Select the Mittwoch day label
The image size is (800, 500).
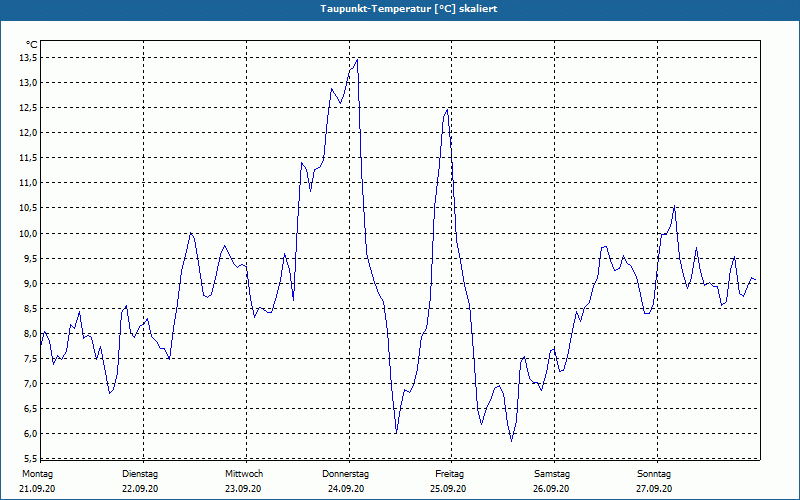click(244, 474)
